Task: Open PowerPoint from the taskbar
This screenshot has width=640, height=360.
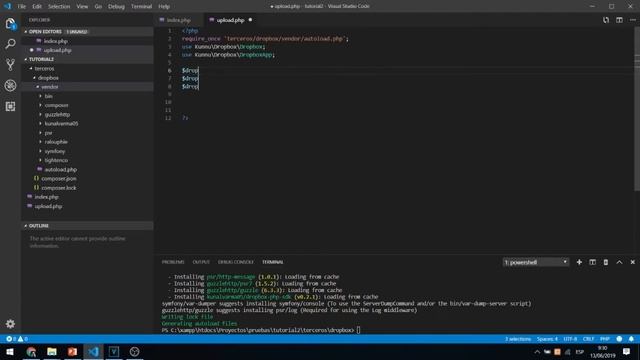Action: coord(72,351)
